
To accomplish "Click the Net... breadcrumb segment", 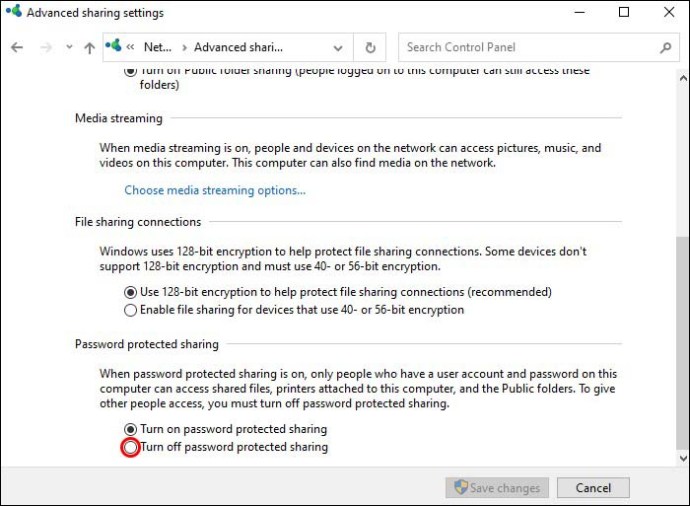I will [157, 47].
